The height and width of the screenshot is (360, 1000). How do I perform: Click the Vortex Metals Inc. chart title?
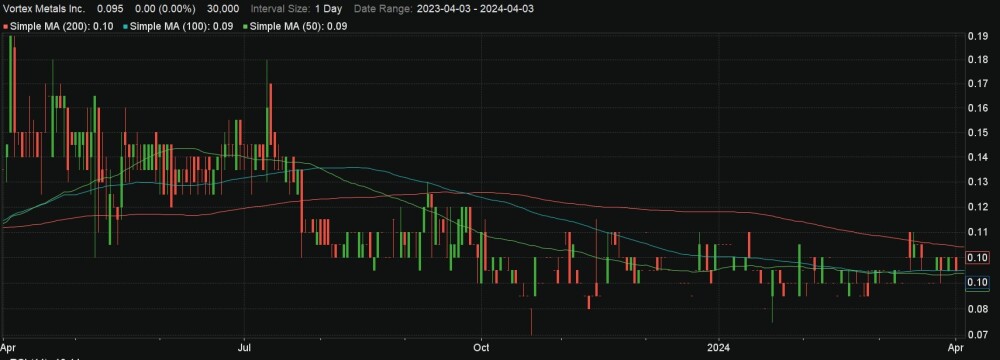pos(44,9)
